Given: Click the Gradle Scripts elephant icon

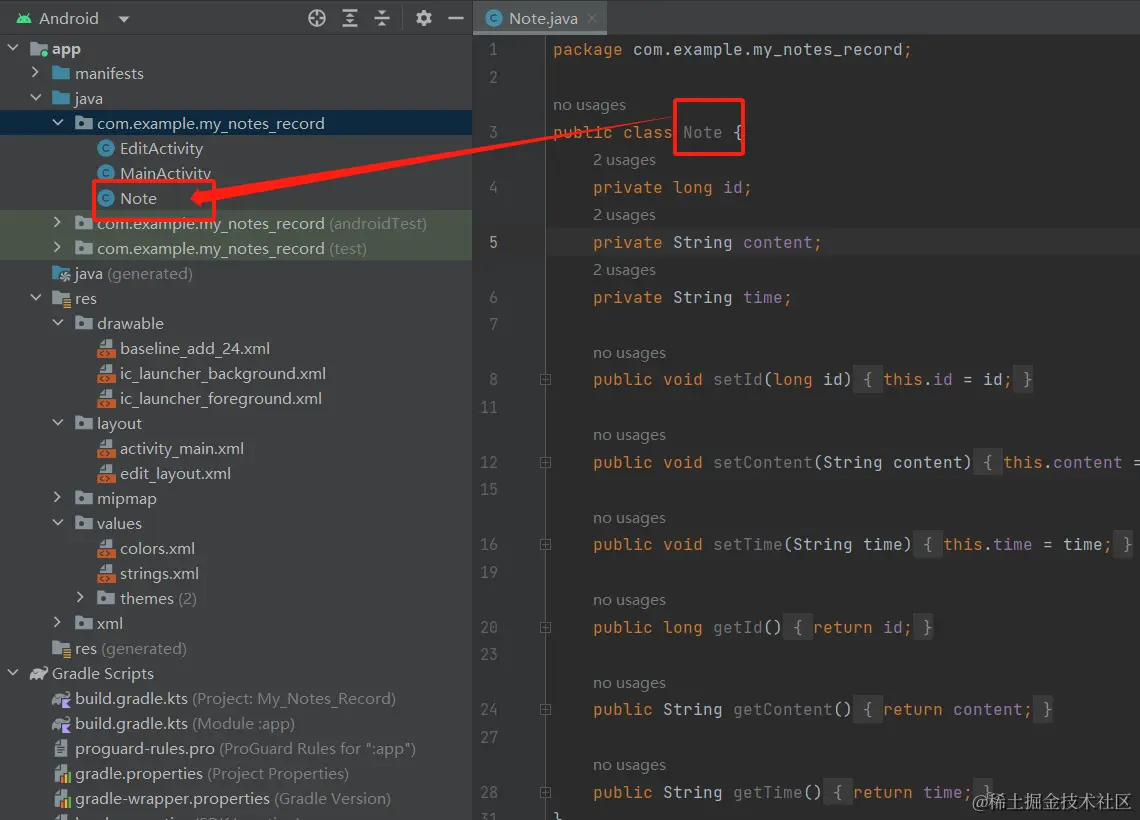Looking at the screenshot, I should click(x=39, y=673).
